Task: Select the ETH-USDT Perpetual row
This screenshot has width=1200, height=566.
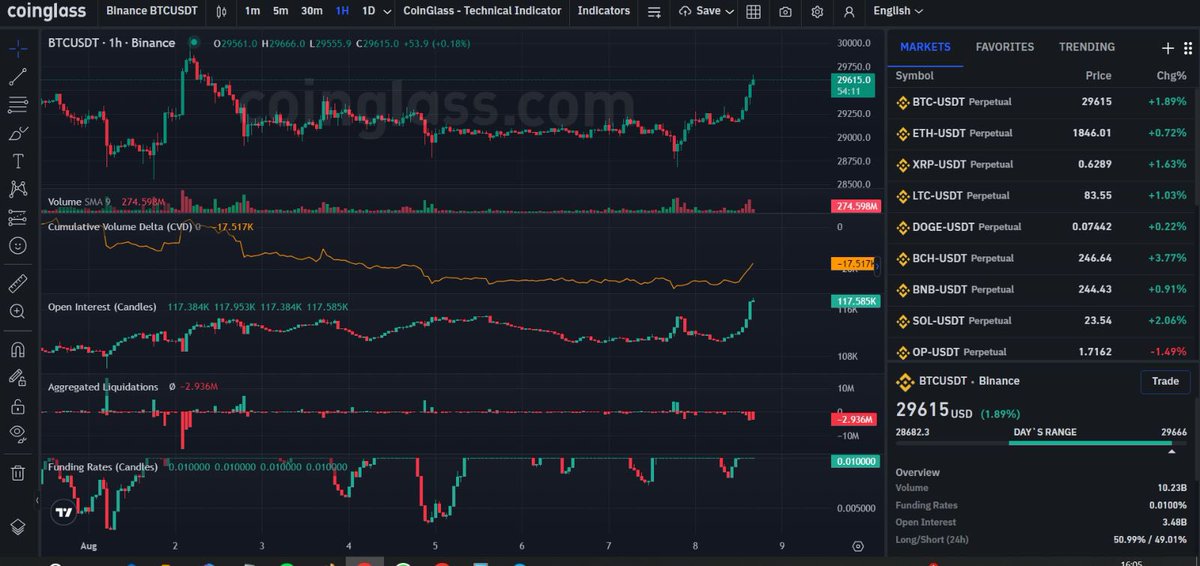Action: [1040, 132]
